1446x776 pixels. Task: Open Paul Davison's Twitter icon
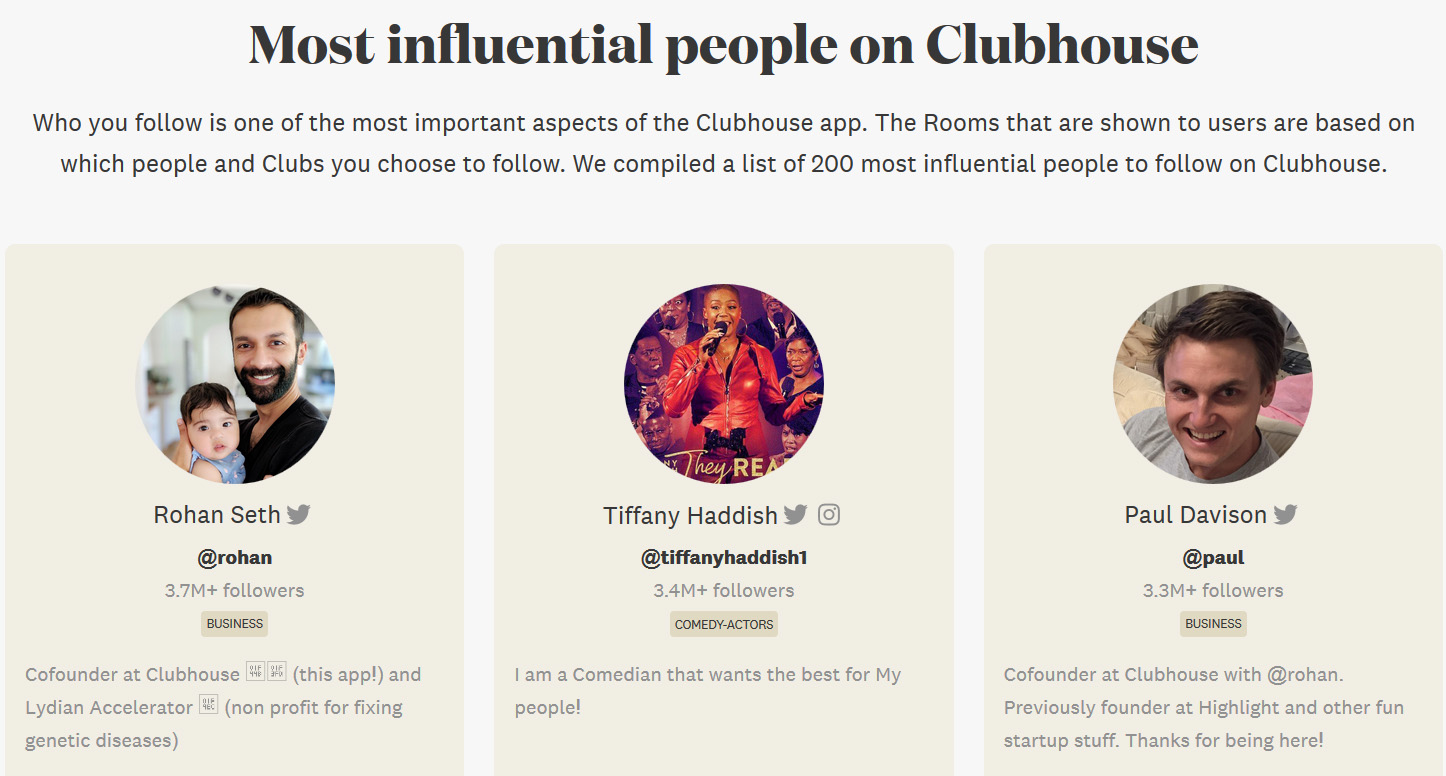1285,515
